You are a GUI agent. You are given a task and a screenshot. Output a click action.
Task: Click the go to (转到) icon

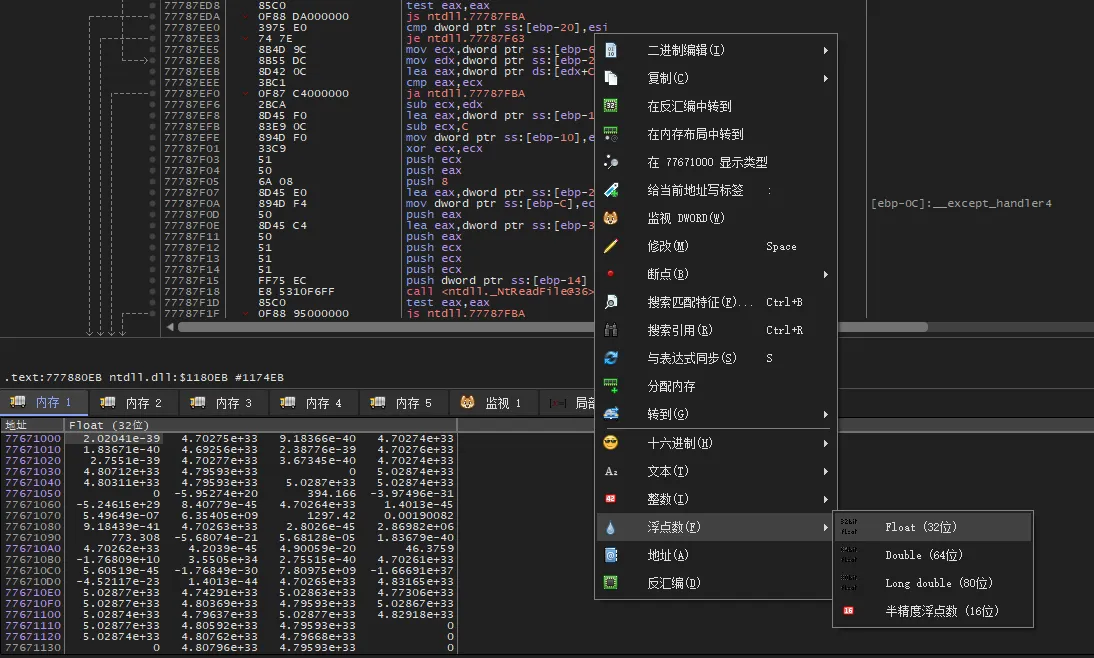pyautogui.click(x=610, y=414)
